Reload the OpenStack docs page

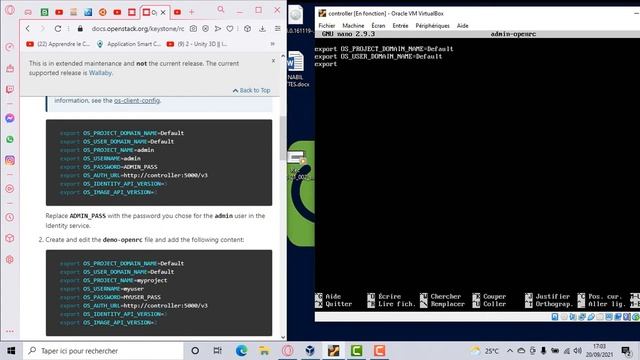(58, 29)
